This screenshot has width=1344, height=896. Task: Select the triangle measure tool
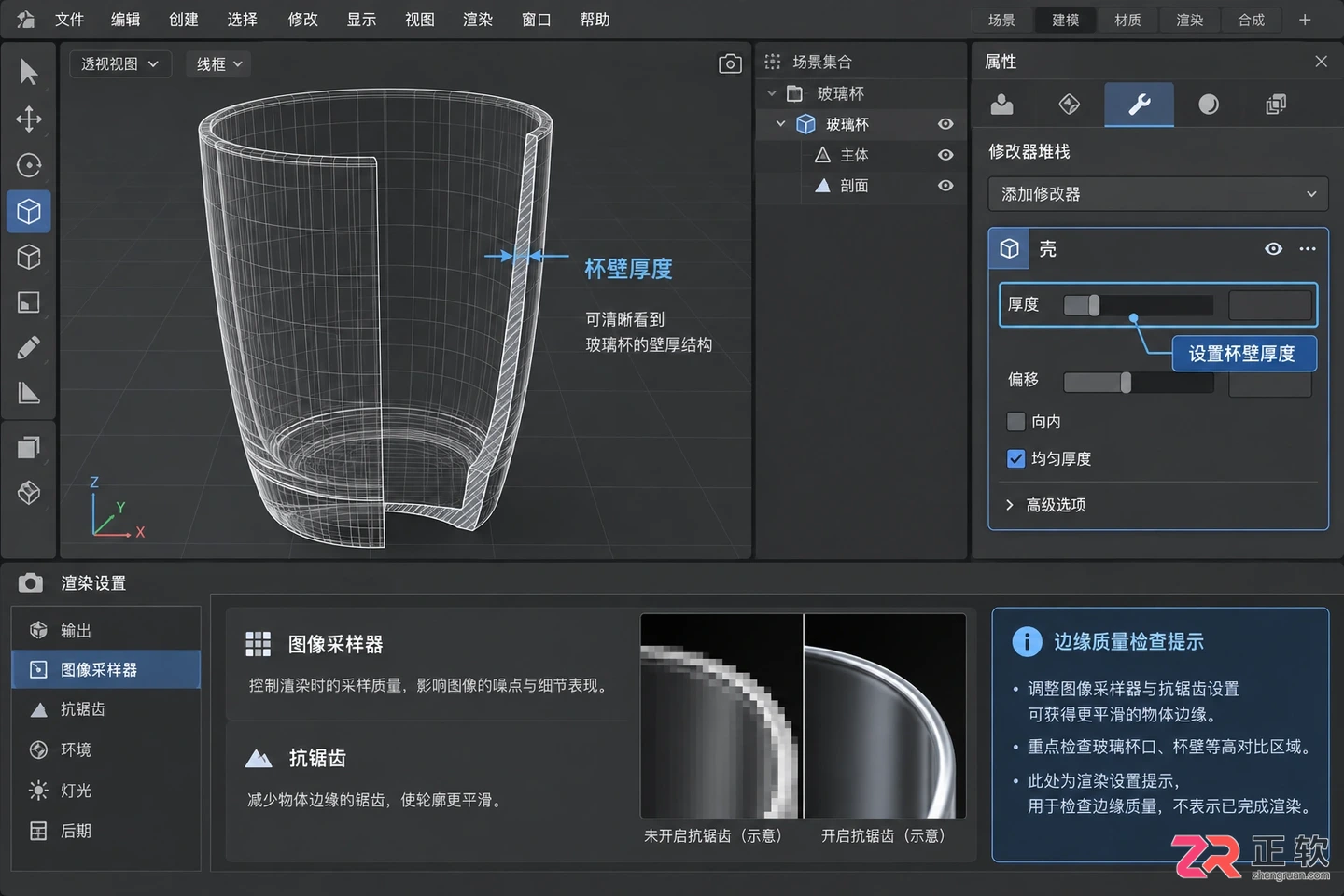tap(29, 393)
